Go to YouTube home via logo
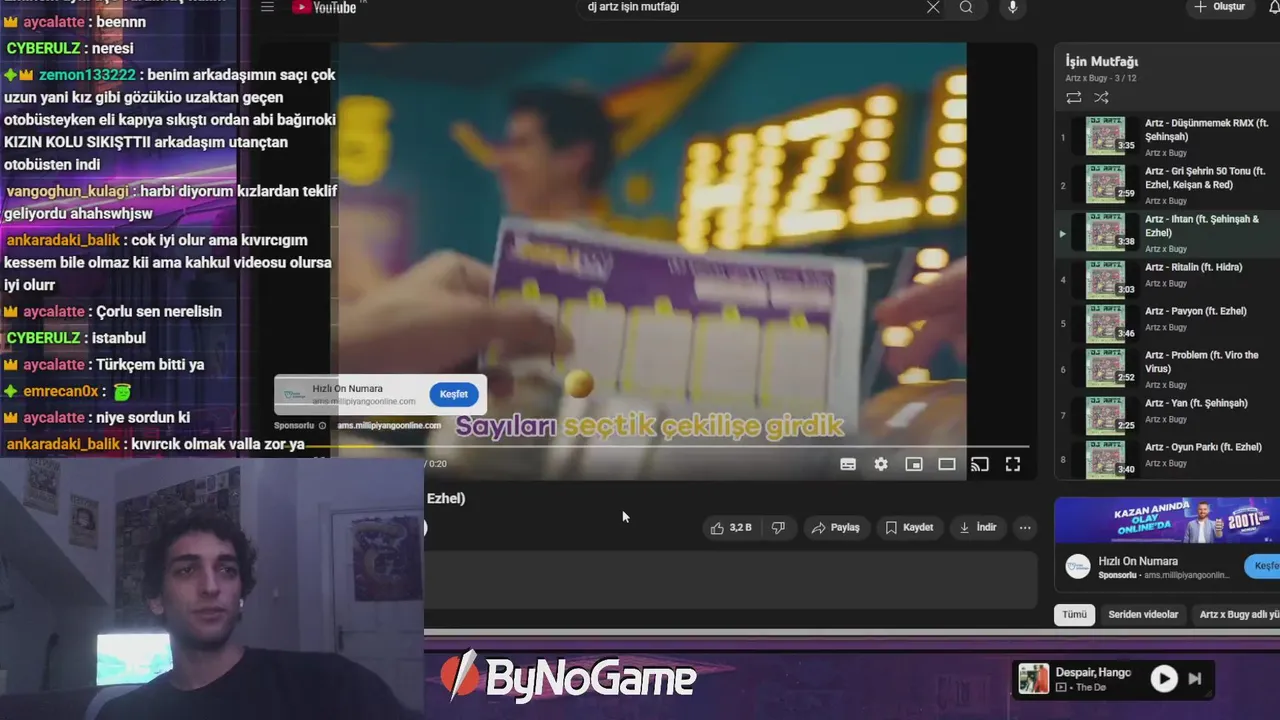Image resolution: width=1280 pixels, height=720 pixels. pyautogui.click(x=324, y=7)
